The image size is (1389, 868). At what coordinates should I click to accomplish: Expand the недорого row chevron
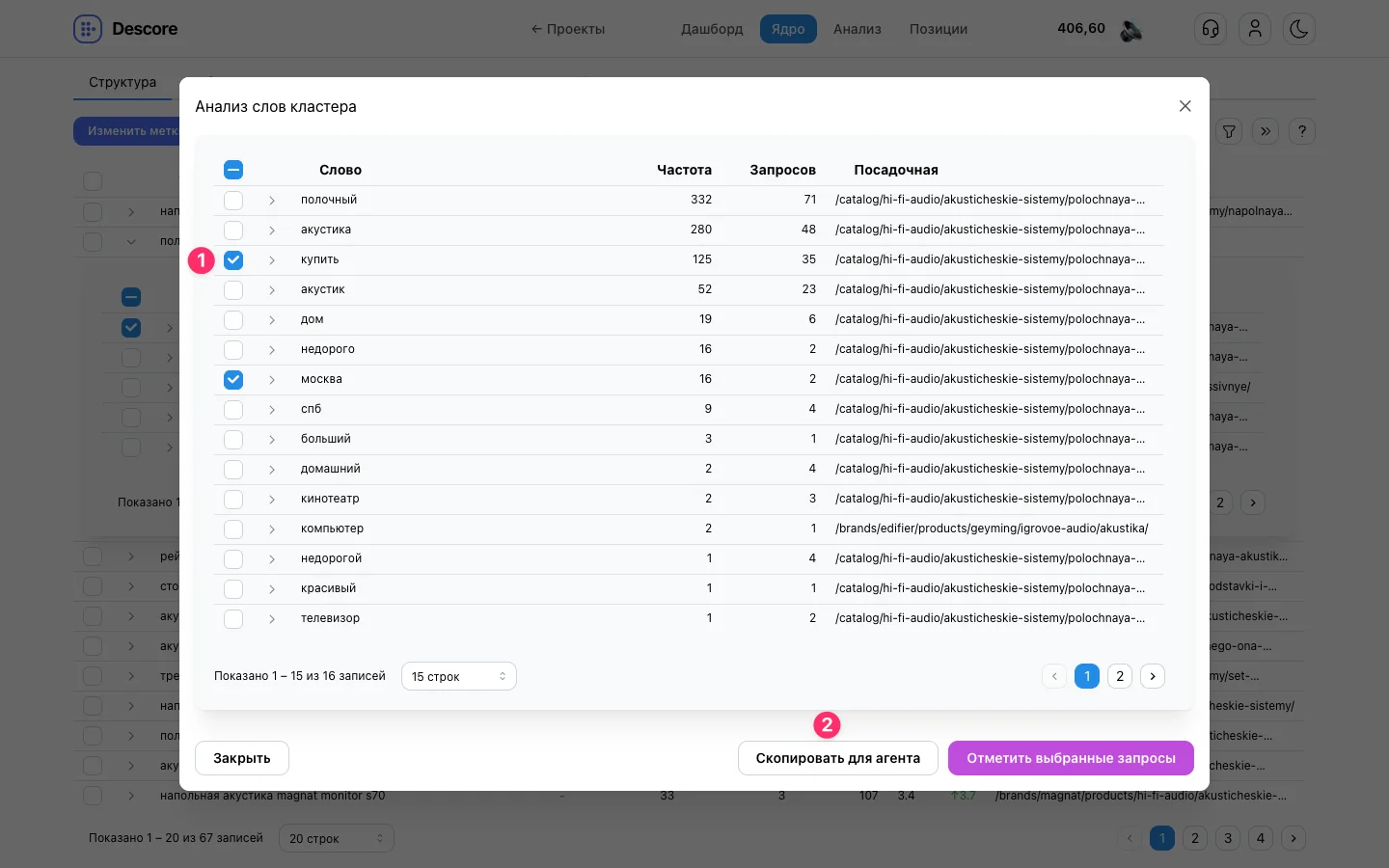(272, 350)
